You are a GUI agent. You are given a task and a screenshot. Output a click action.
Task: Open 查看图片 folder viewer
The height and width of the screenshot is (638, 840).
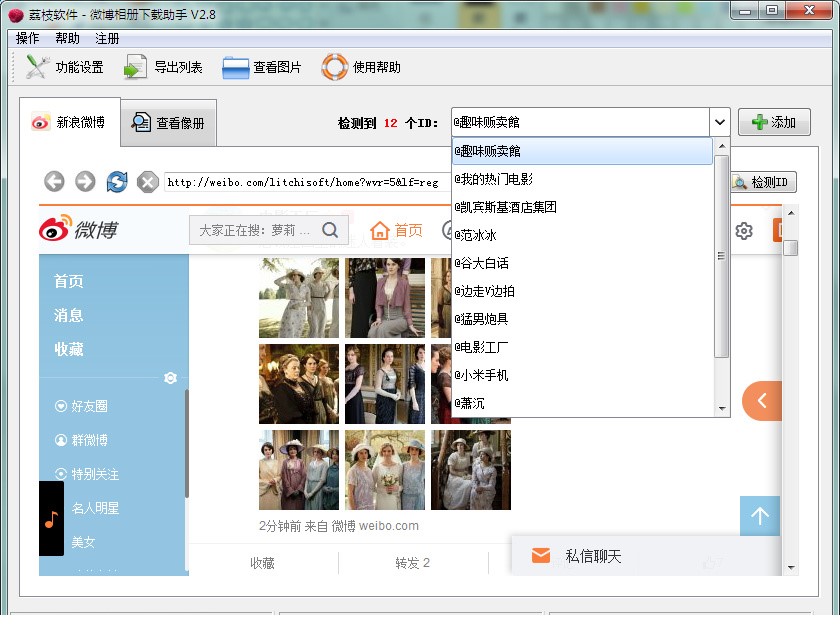(262, 67)
